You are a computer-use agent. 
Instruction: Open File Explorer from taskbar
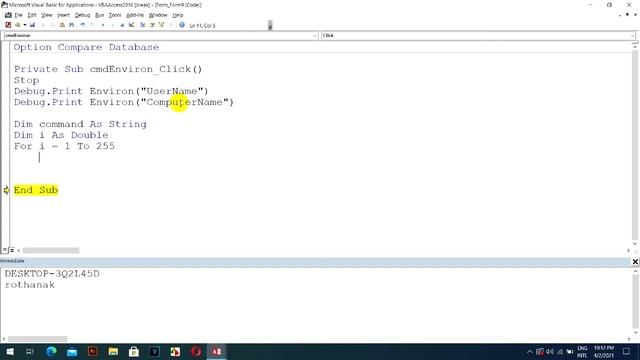(113, 351)
